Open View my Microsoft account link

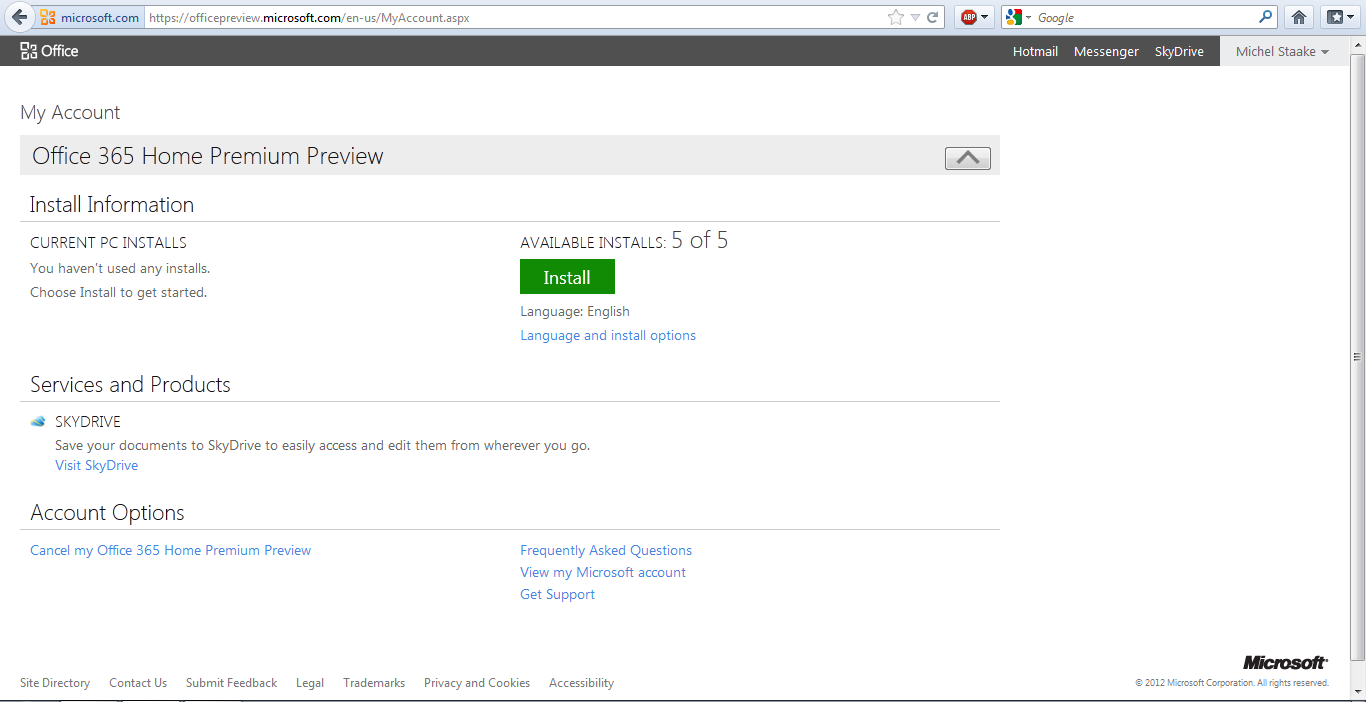click(x=603, y=573)
